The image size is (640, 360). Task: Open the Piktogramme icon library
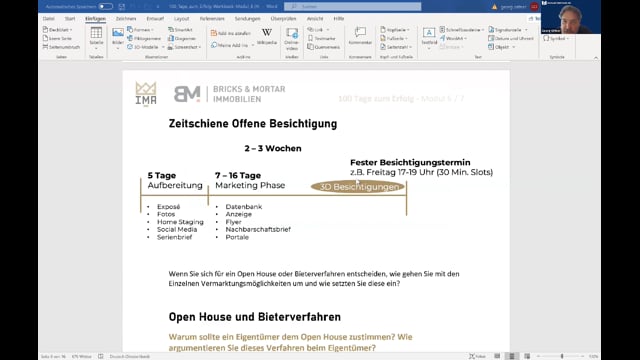(144, 38)
